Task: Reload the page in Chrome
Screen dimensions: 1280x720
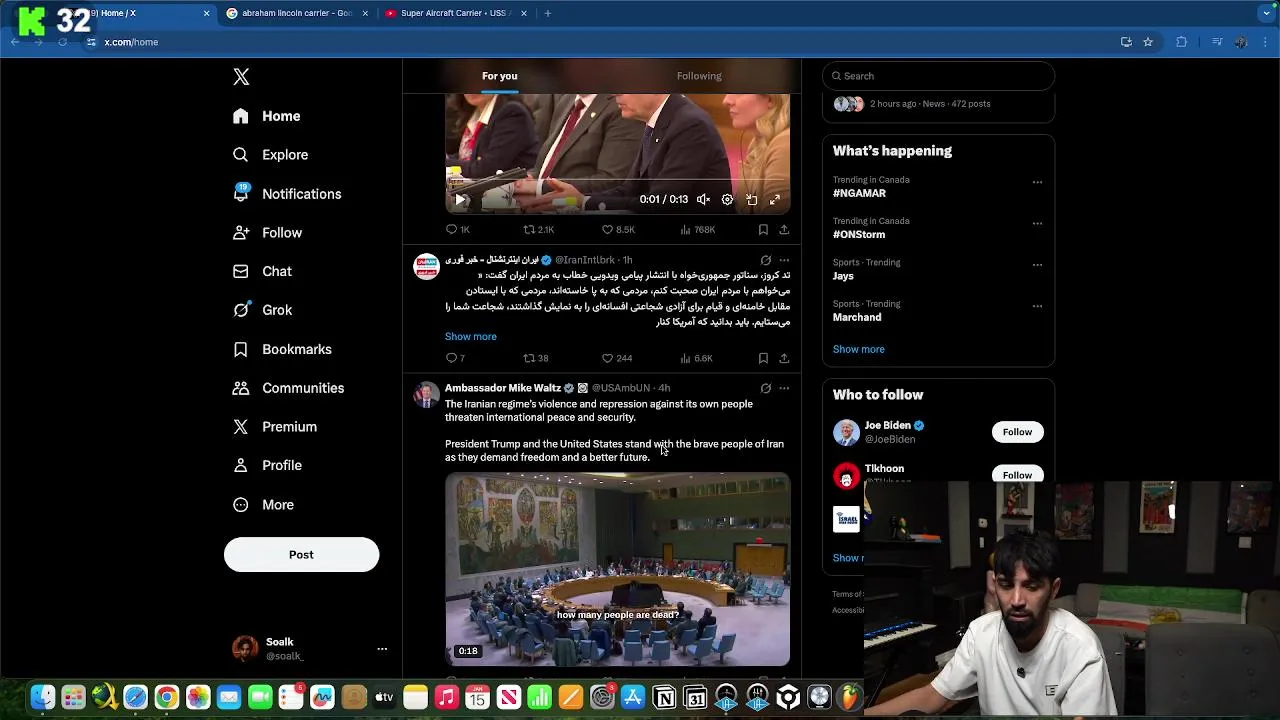Action: [62, 42]
